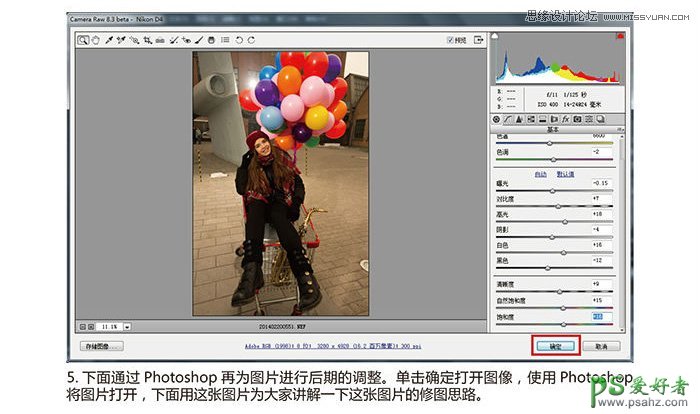700x414 pixels.
Task: Select the Hand tool
Action: [96, 41]
